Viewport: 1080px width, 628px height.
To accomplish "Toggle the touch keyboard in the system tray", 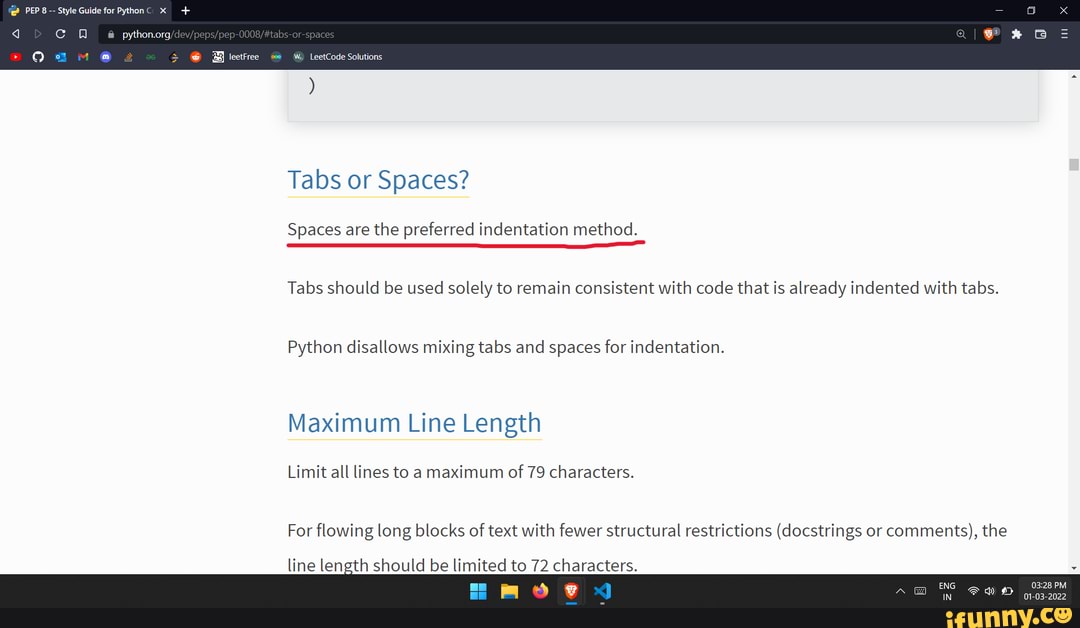I will tap(920, 591).
